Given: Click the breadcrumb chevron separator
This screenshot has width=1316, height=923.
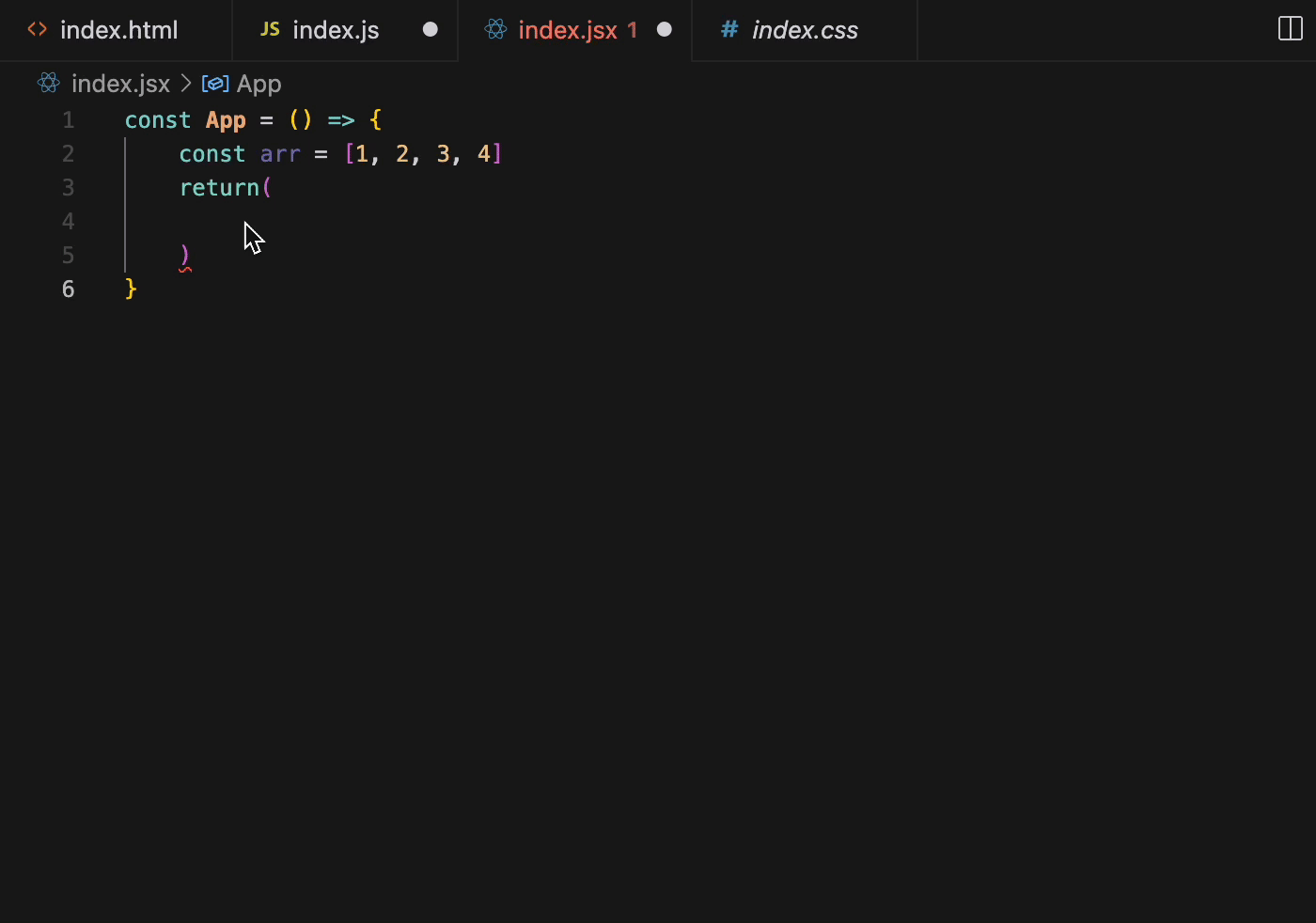Looking at the screenshot, I should (185, 84).
